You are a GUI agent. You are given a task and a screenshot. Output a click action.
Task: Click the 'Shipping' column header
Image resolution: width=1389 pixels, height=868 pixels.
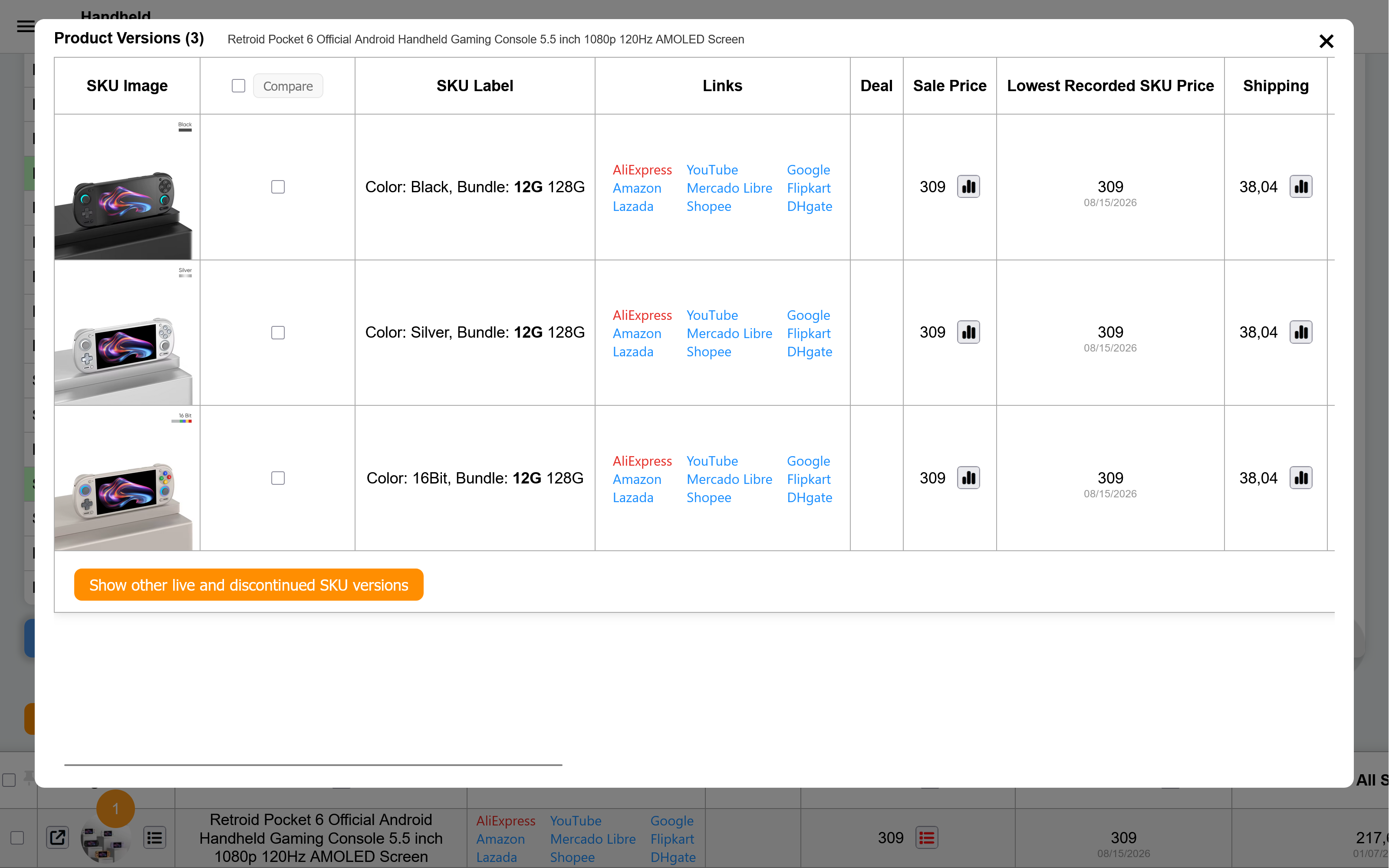click(x=1275, y=86)
